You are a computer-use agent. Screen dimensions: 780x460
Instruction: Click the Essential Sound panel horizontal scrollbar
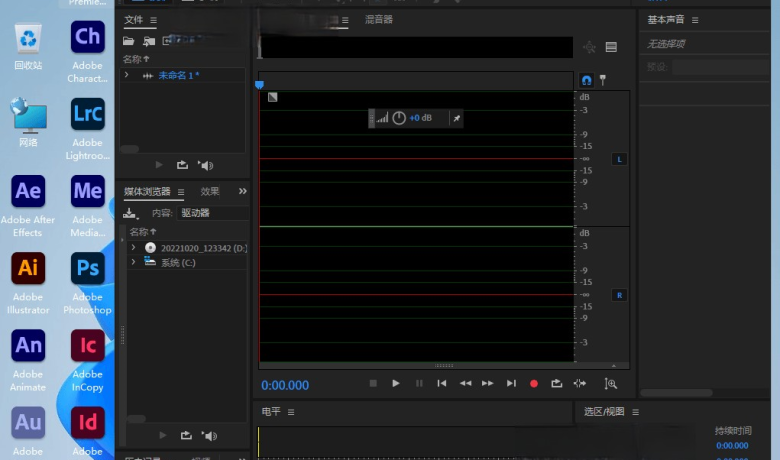[677, 393]
